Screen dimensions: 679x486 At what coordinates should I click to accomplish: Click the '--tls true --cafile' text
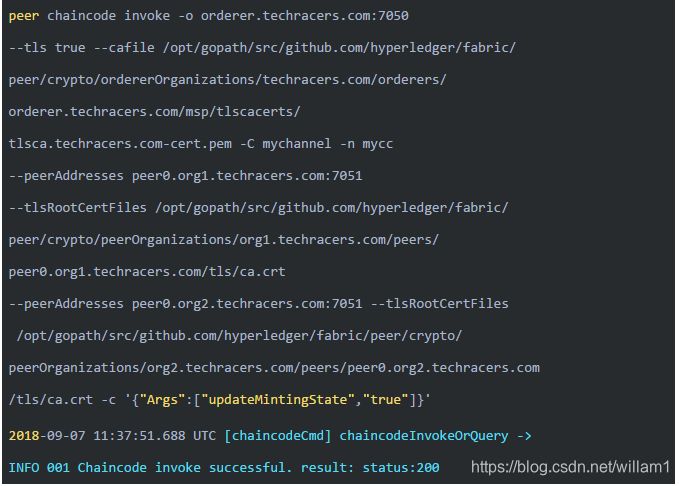pyautogui.click(x=81, y=48)
